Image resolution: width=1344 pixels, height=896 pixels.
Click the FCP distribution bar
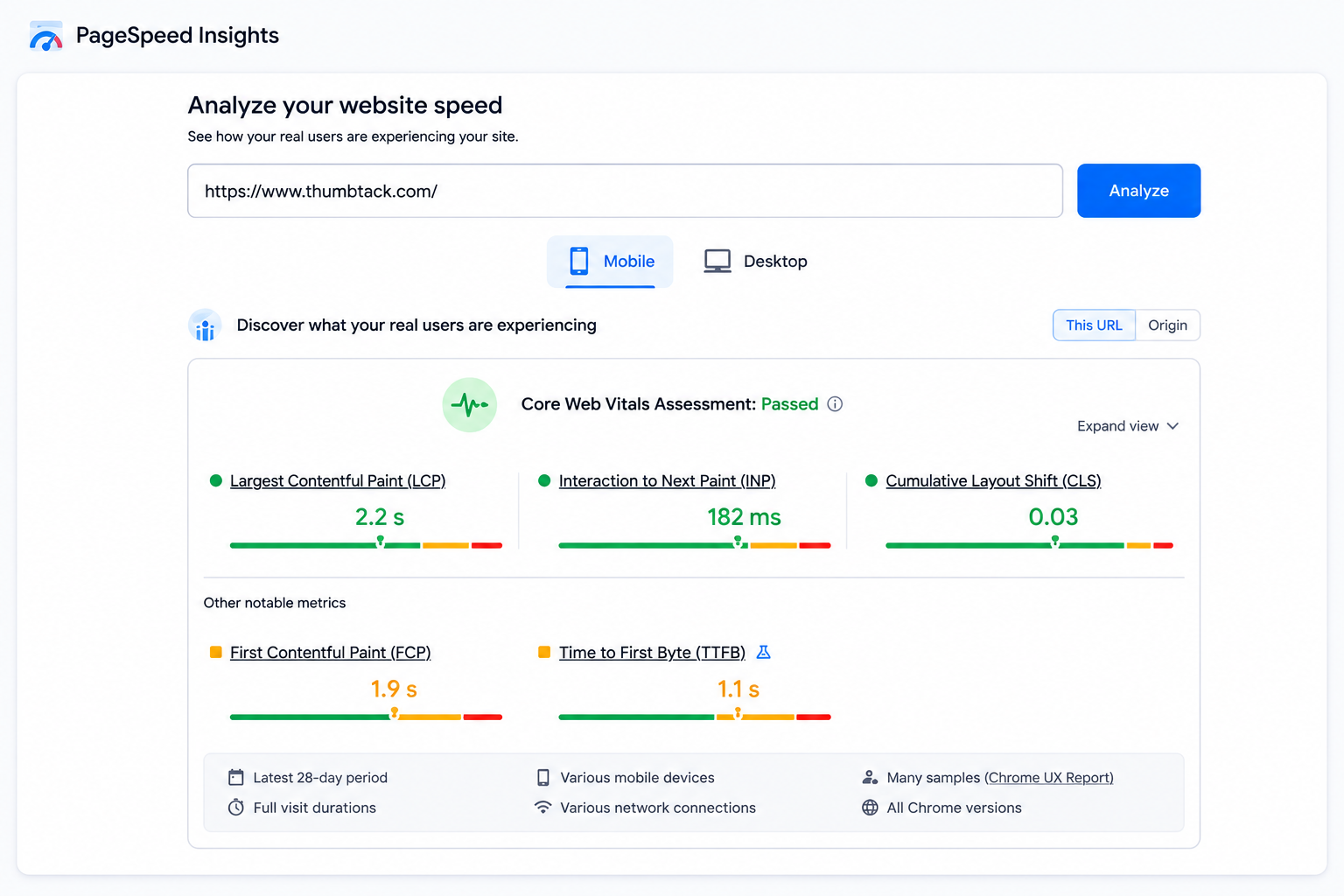[x=366, y=717]
